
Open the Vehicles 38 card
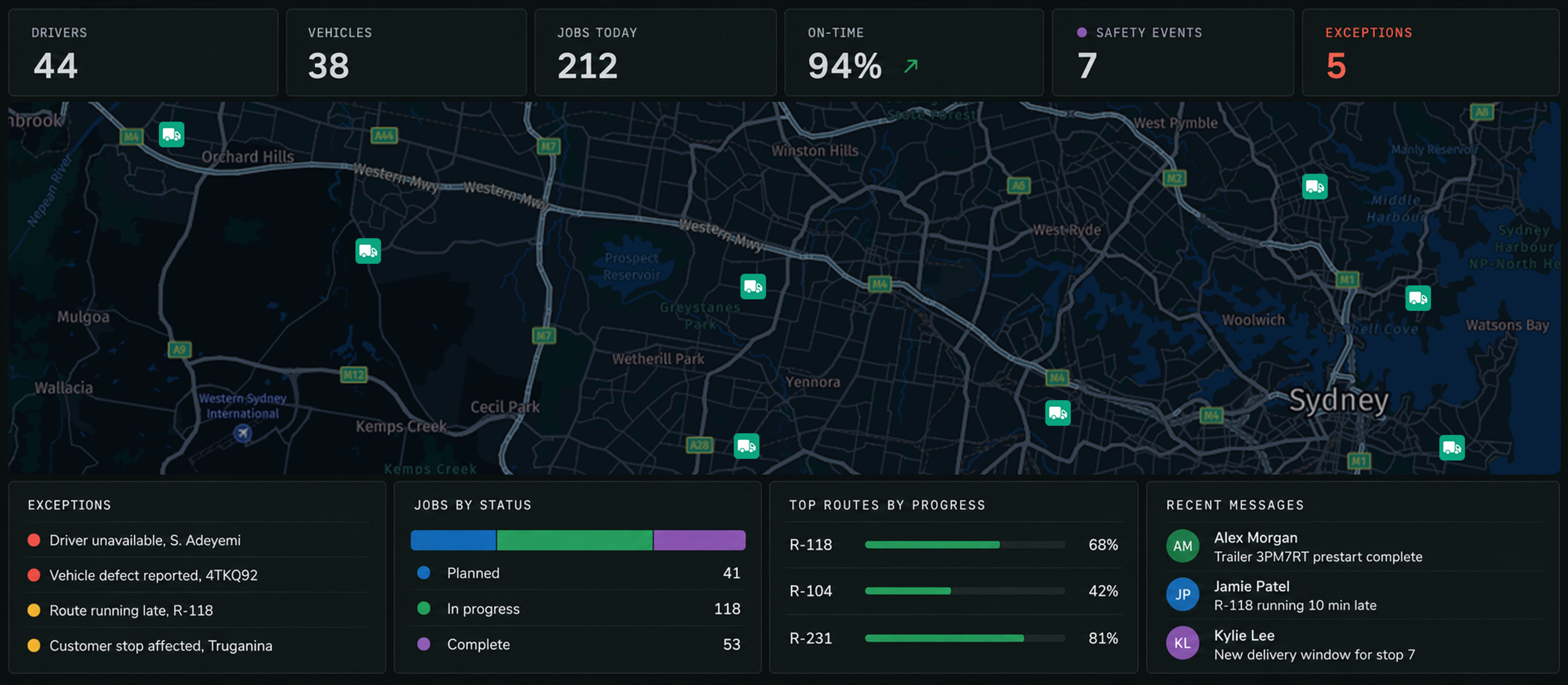click(407, 52)
